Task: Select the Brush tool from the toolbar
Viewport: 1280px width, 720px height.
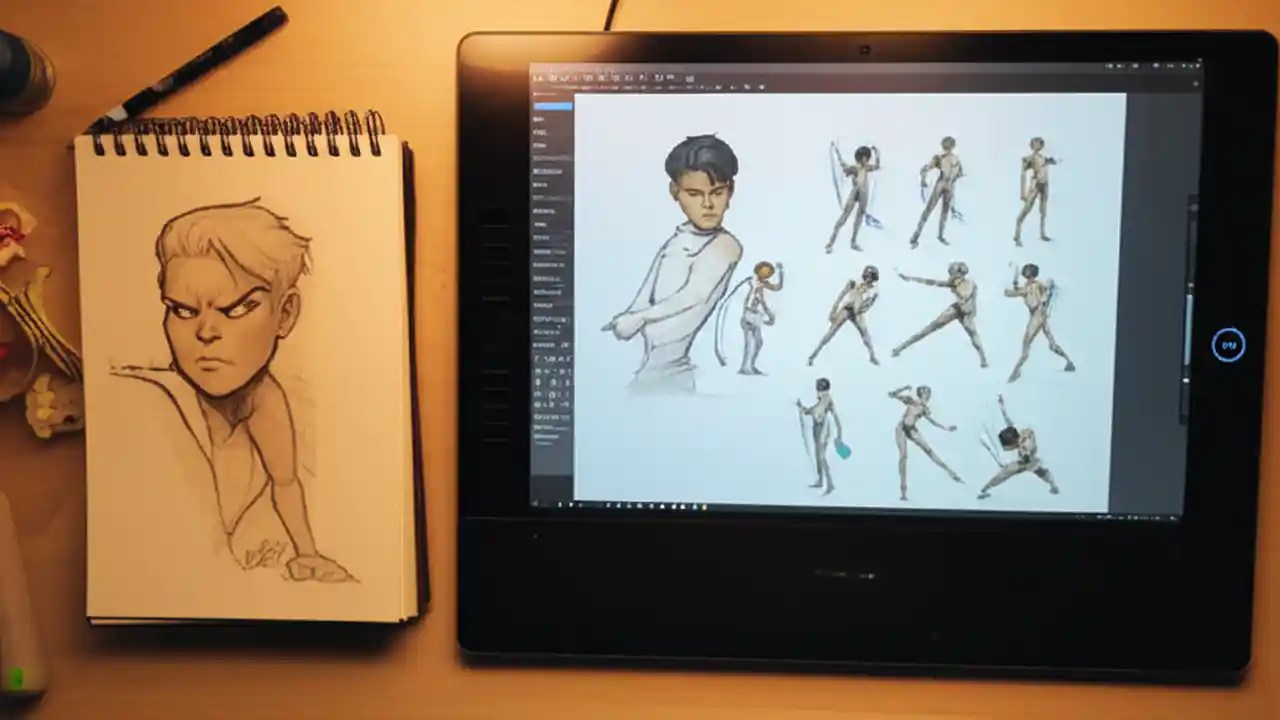Action: pos(556,76)
